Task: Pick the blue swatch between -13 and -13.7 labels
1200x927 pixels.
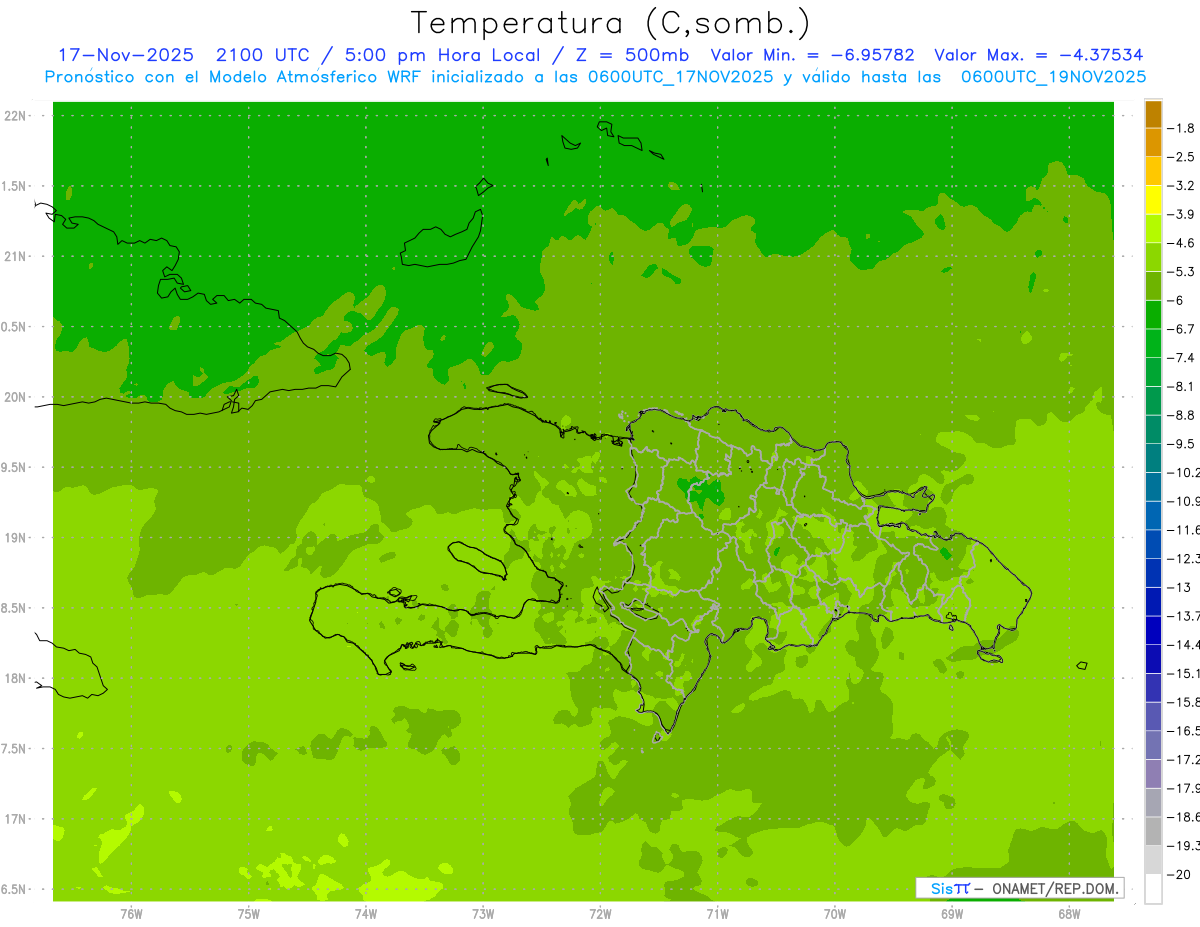Action: coord(1153,602)
